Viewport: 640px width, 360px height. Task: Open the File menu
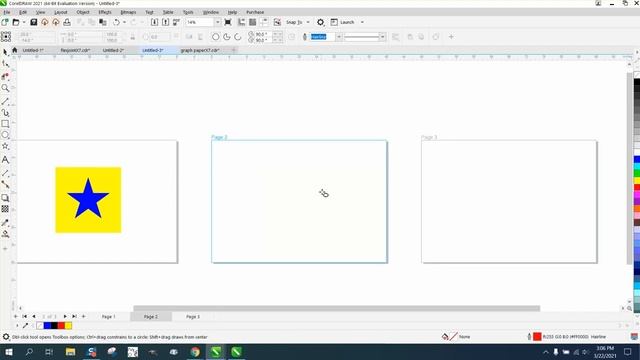7,12
